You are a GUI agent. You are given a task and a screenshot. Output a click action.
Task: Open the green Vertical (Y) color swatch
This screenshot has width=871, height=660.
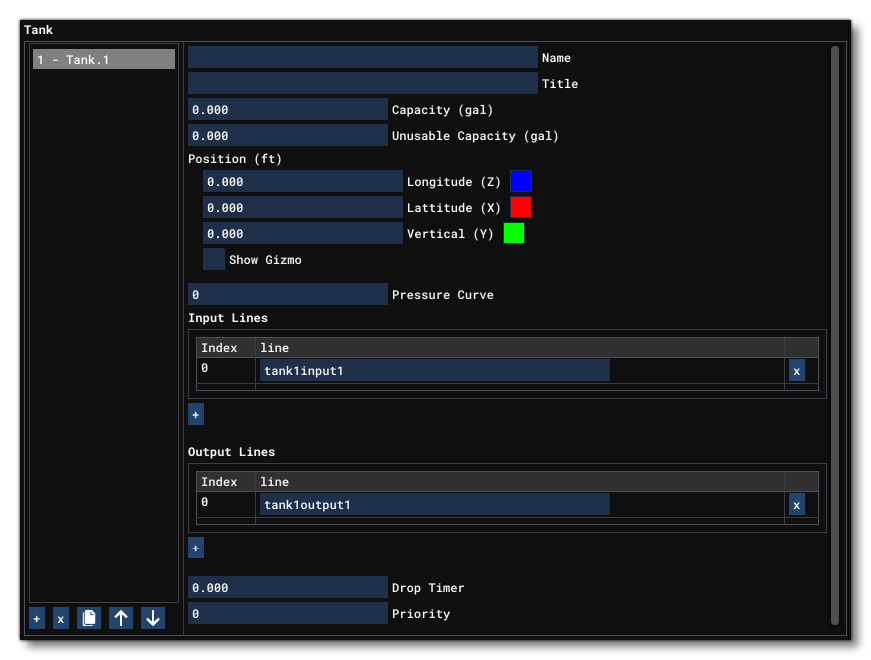coord(514,233)
